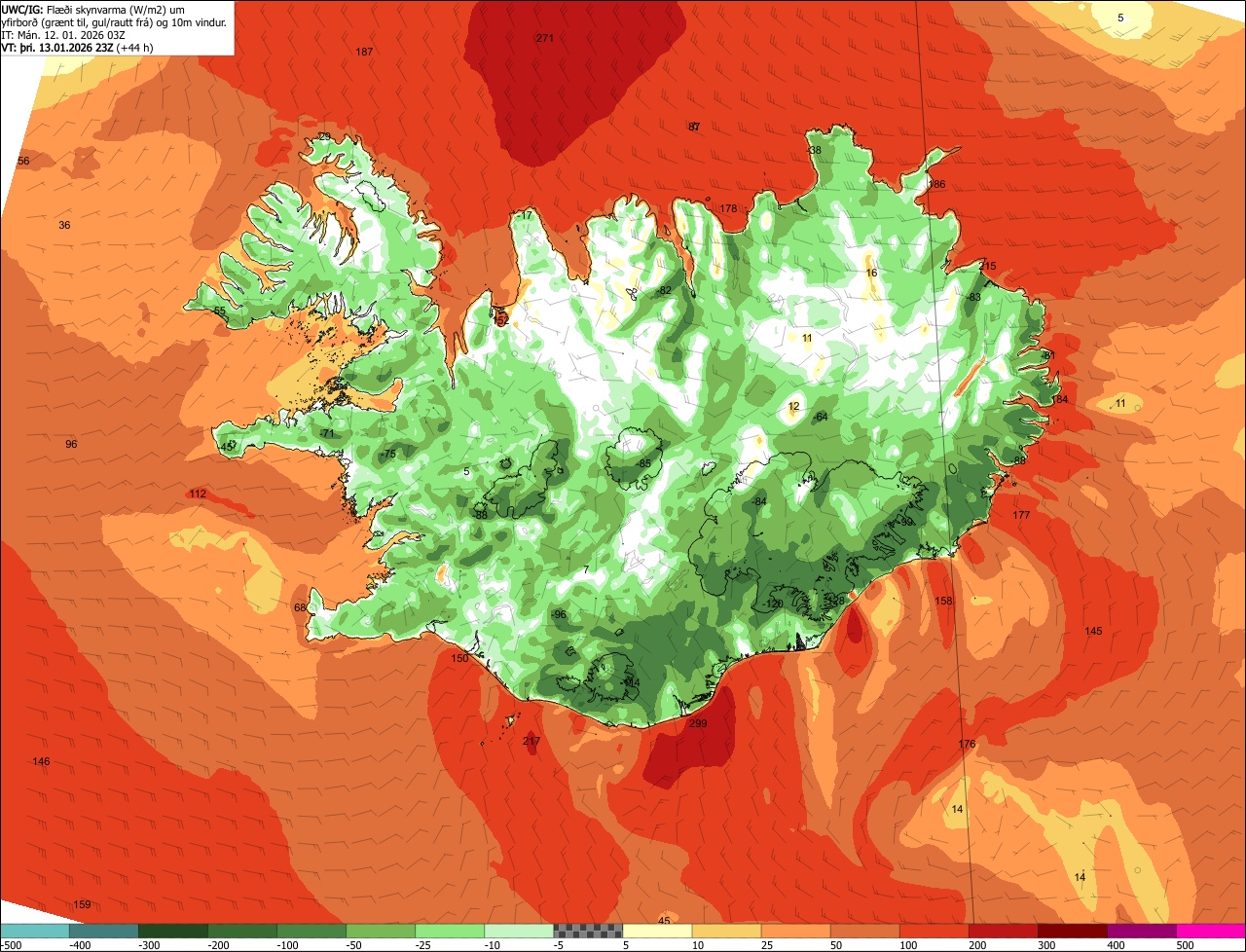1246x952 pixels.
Task: Click the map value 217
Action: pos(531,741)
